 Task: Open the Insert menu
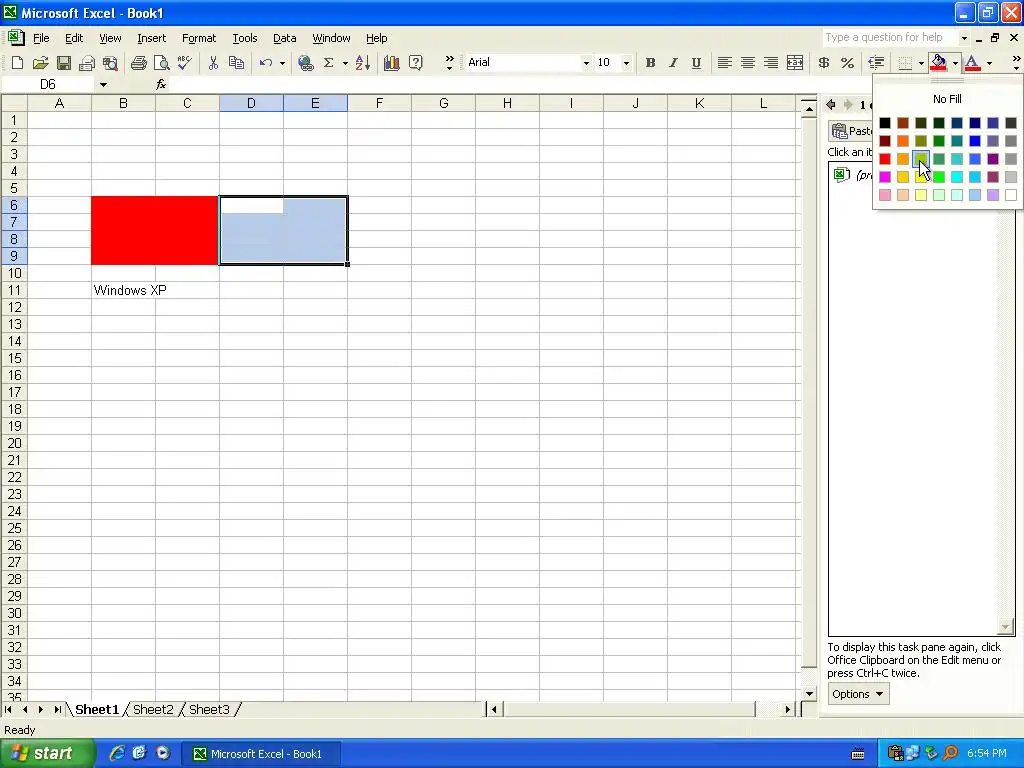(152, 38)
